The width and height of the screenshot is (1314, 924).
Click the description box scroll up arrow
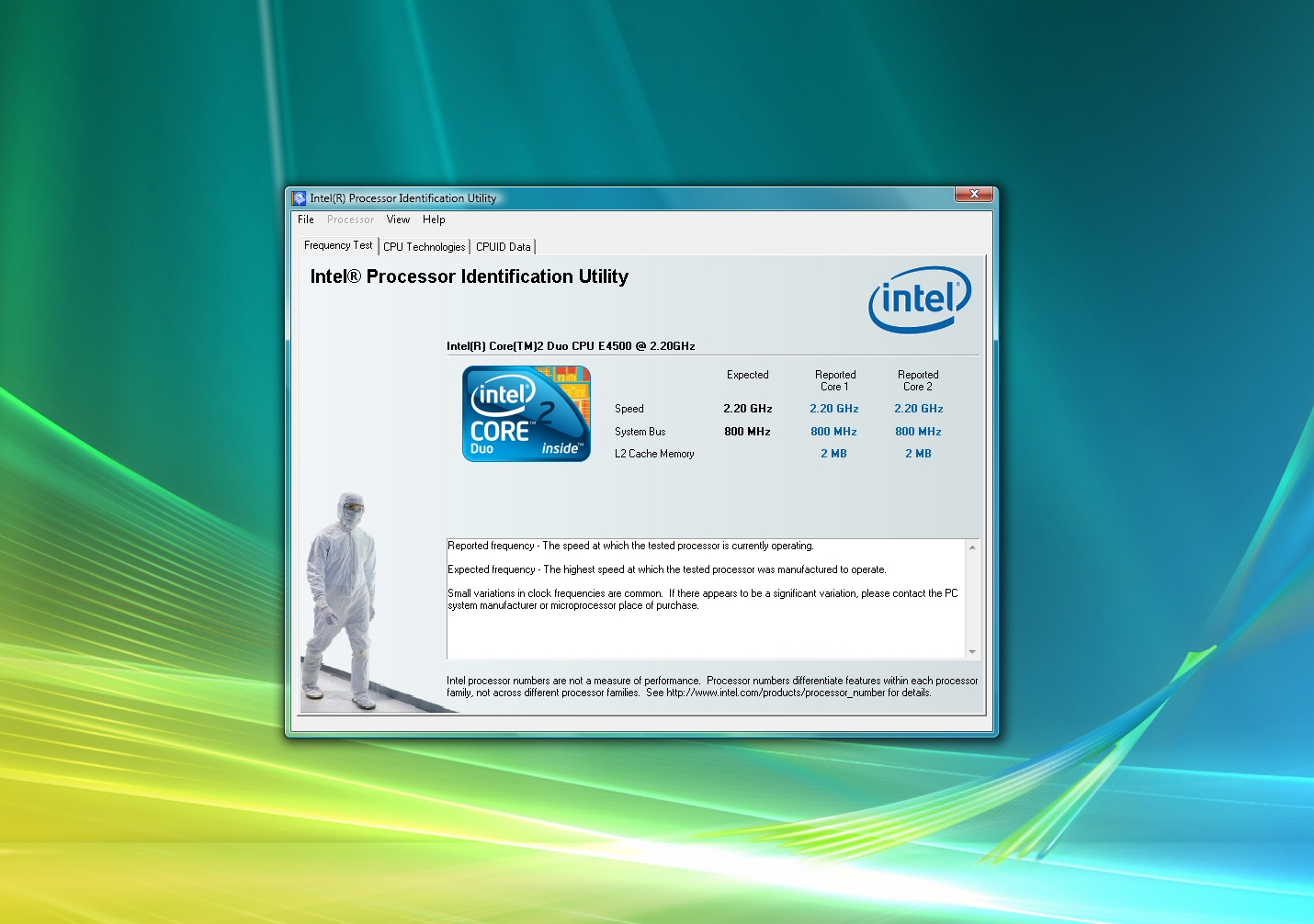(x=972, y=547)
